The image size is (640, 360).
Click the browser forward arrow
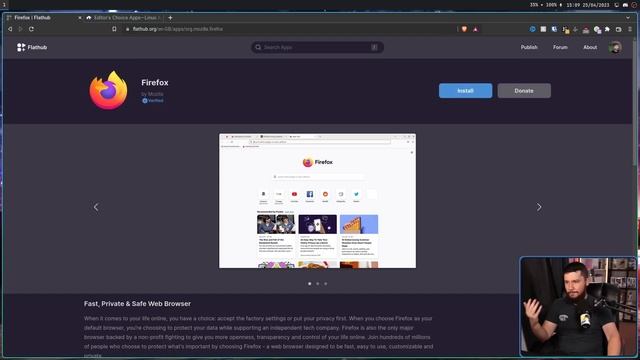pos(20,29)
